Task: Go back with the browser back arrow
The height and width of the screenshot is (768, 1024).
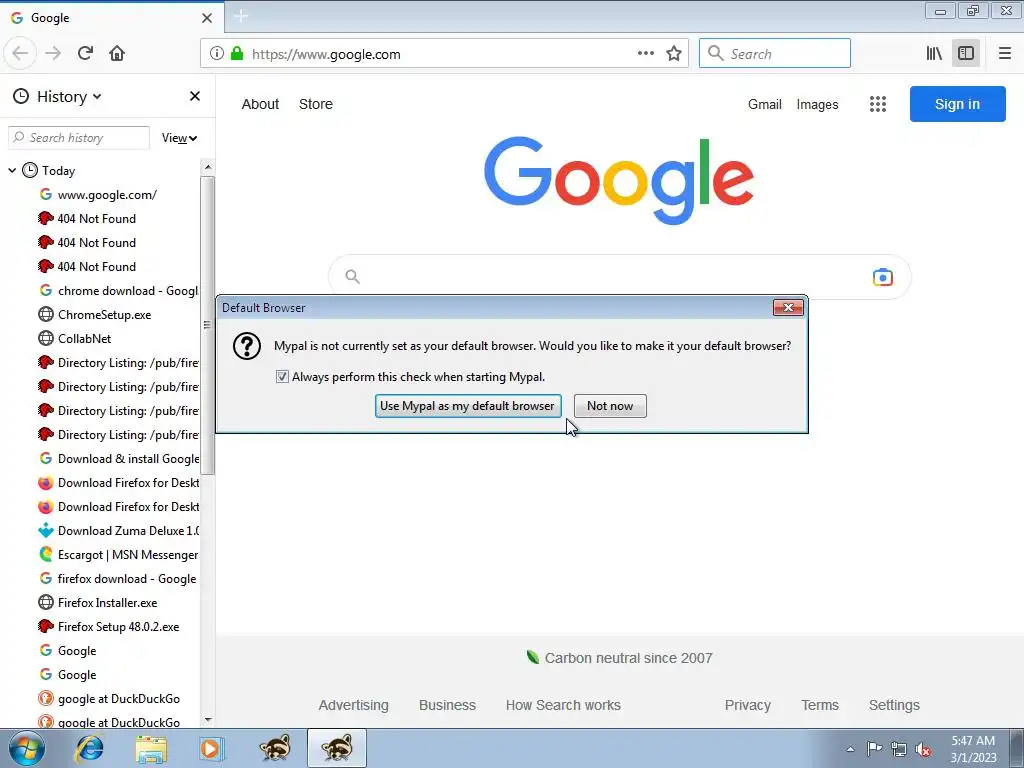Action: [20, 53]
